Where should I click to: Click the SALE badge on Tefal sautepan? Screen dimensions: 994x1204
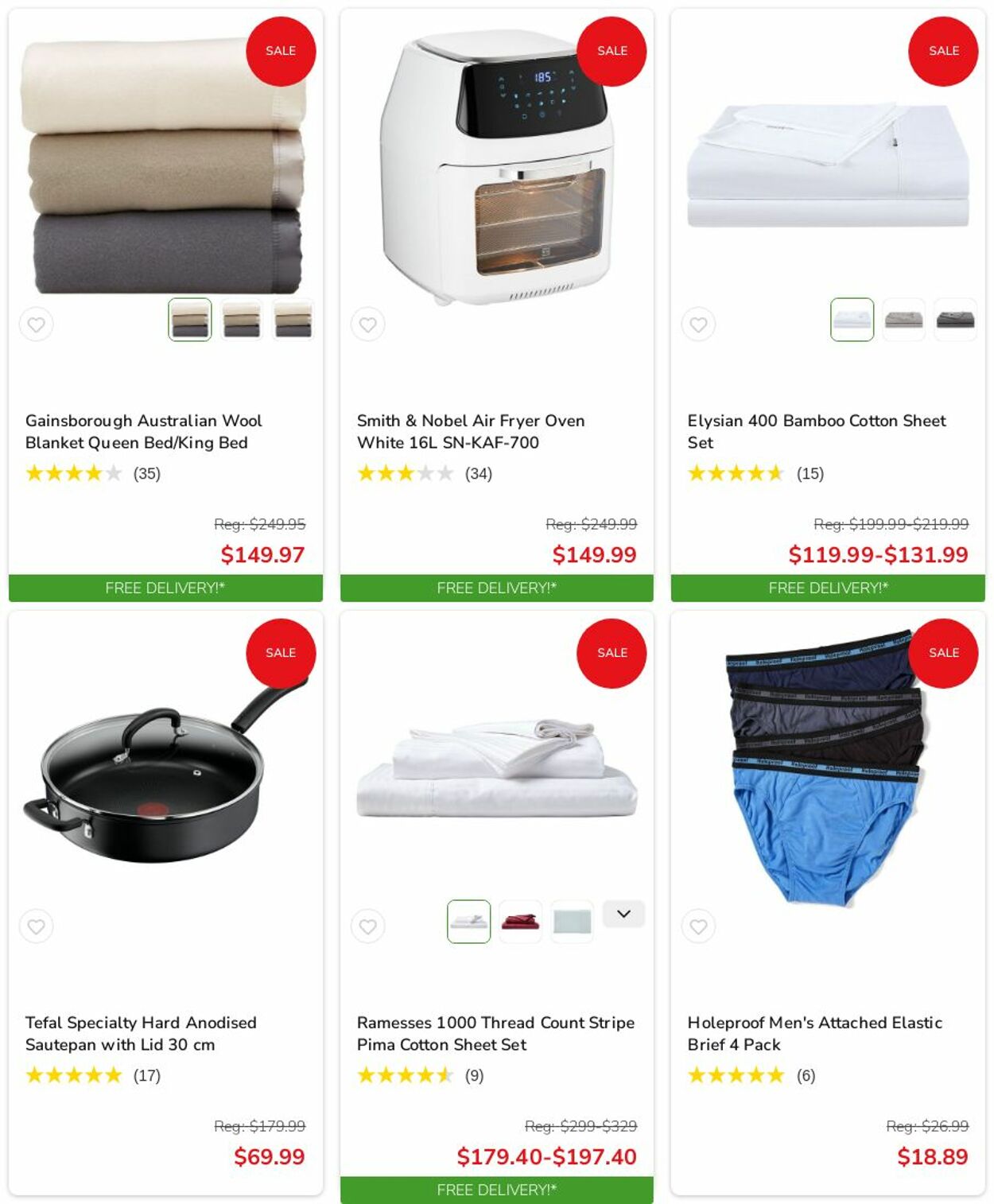281,653
